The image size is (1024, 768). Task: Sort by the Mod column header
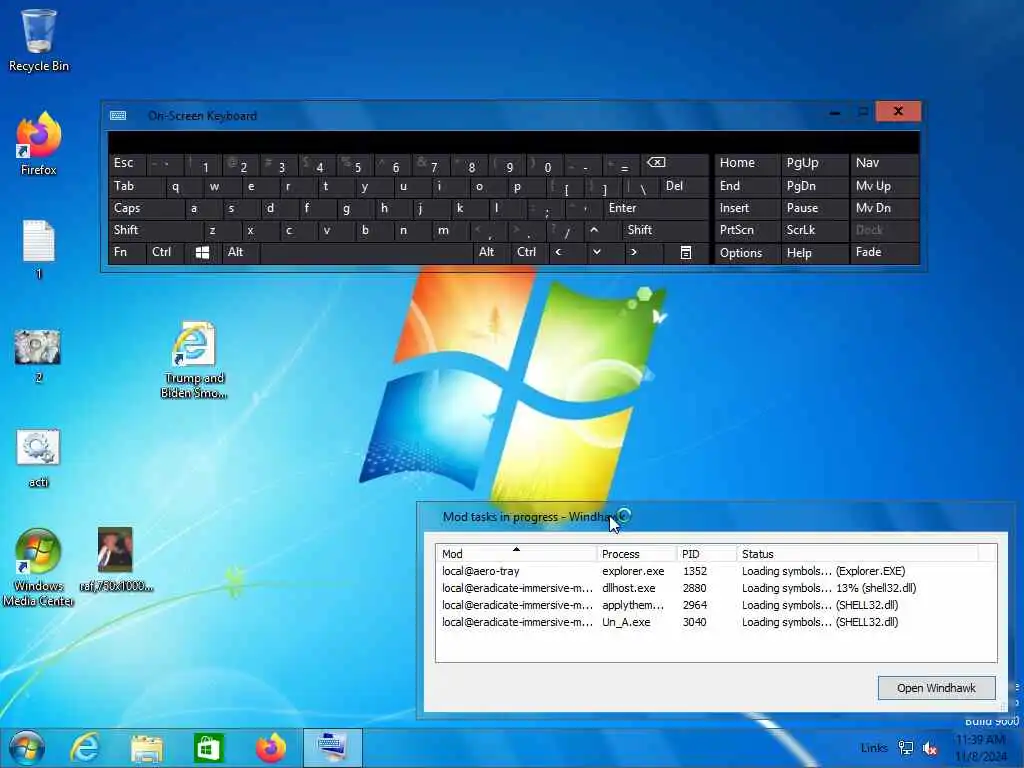pos(516,554)
